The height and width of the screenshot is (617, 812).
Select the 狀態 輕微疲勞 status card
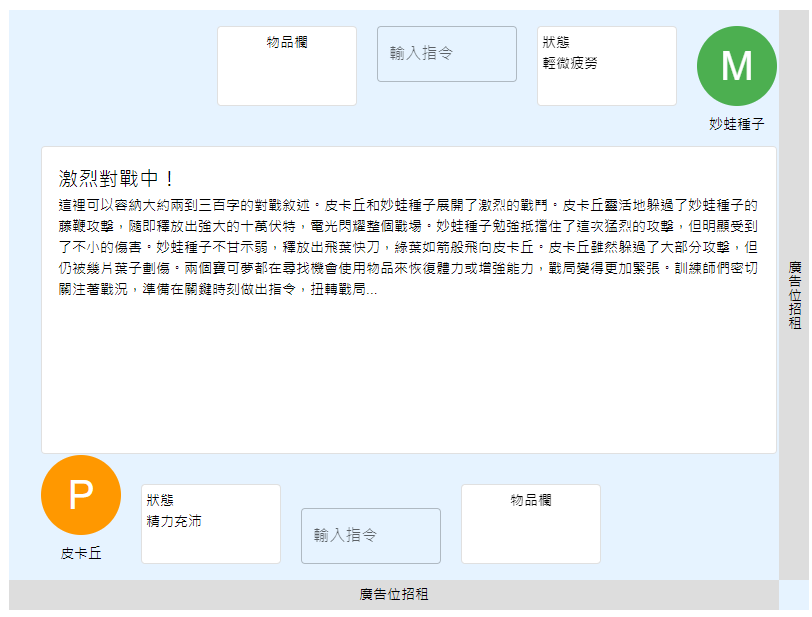pyautogui.click(x=607, y=66)
